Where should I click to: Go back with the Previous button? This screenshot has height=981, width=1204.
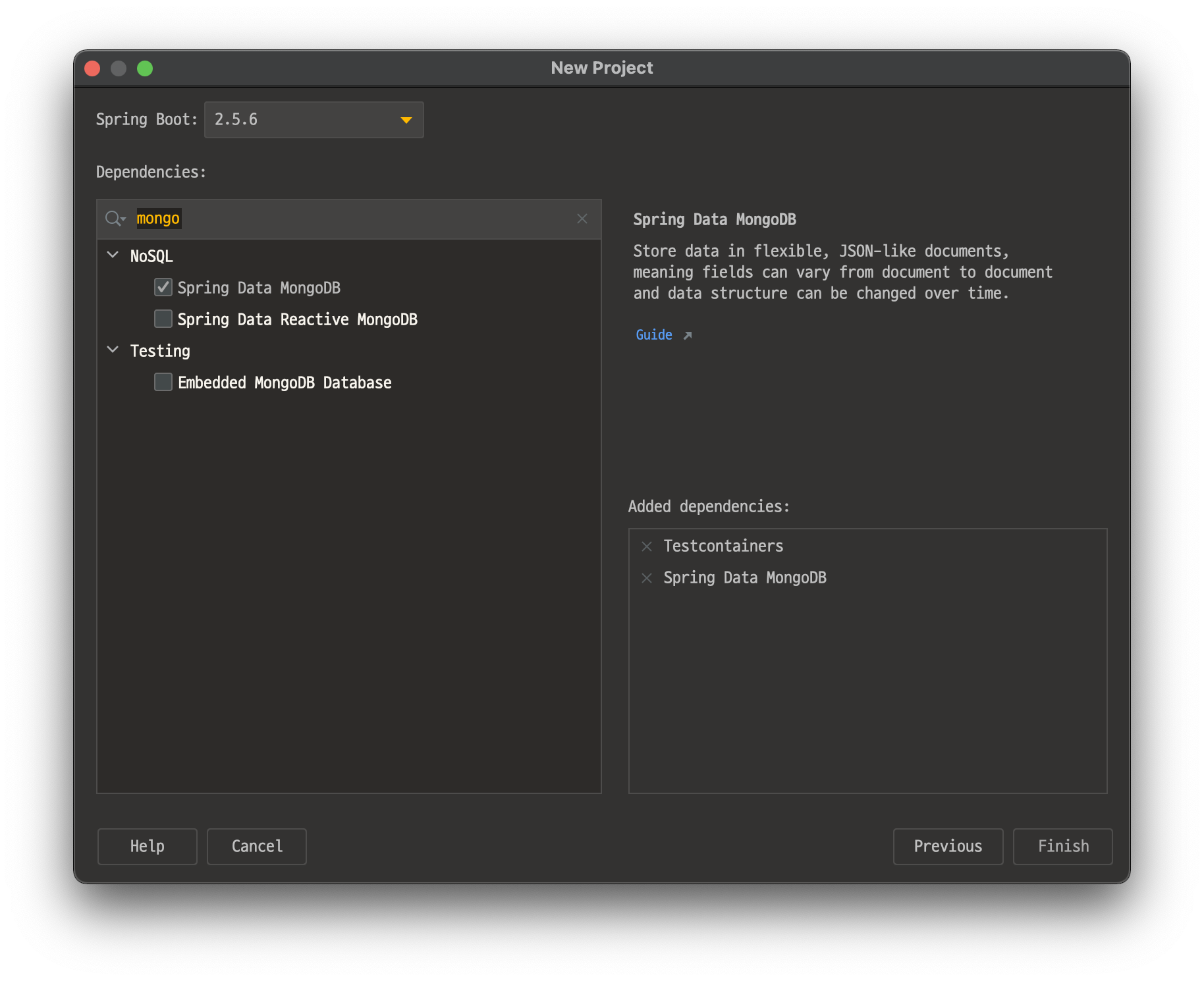click(x=948, y=846)
